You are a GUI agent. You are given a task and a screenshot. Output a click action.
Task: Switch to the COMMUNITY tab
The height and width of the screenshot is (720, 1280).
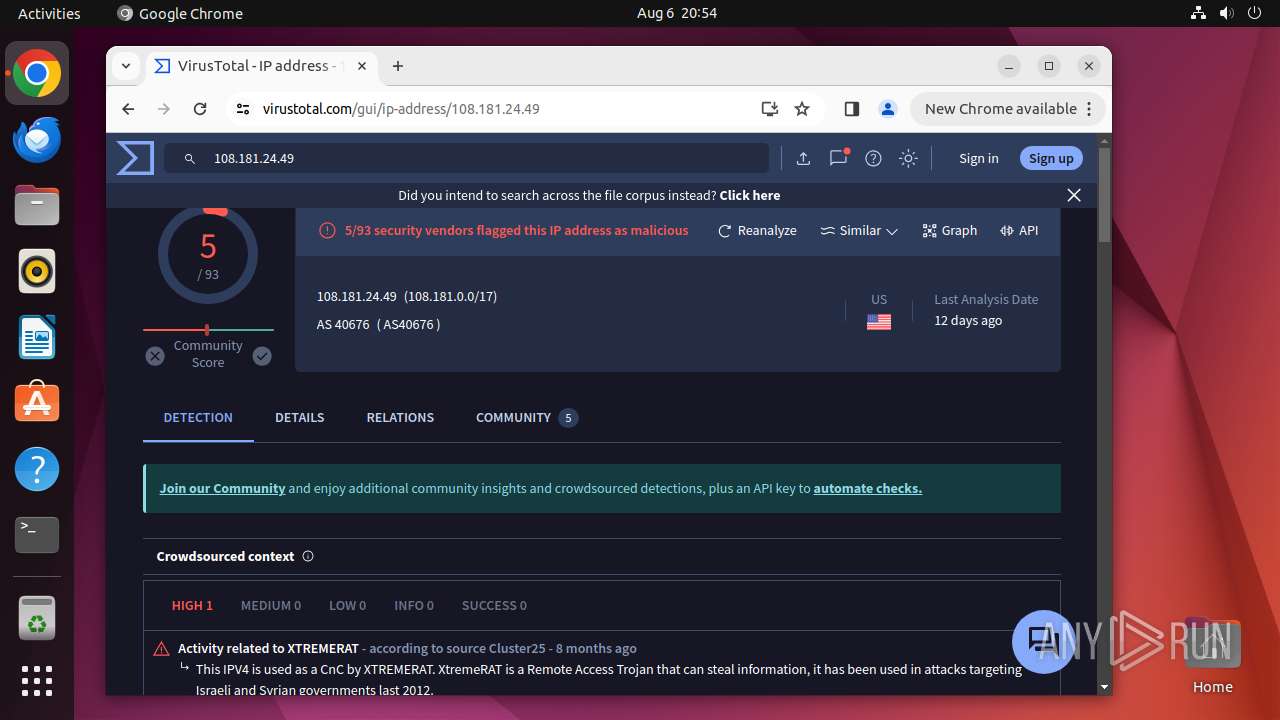pyautogui.click(x=527, y=417)
